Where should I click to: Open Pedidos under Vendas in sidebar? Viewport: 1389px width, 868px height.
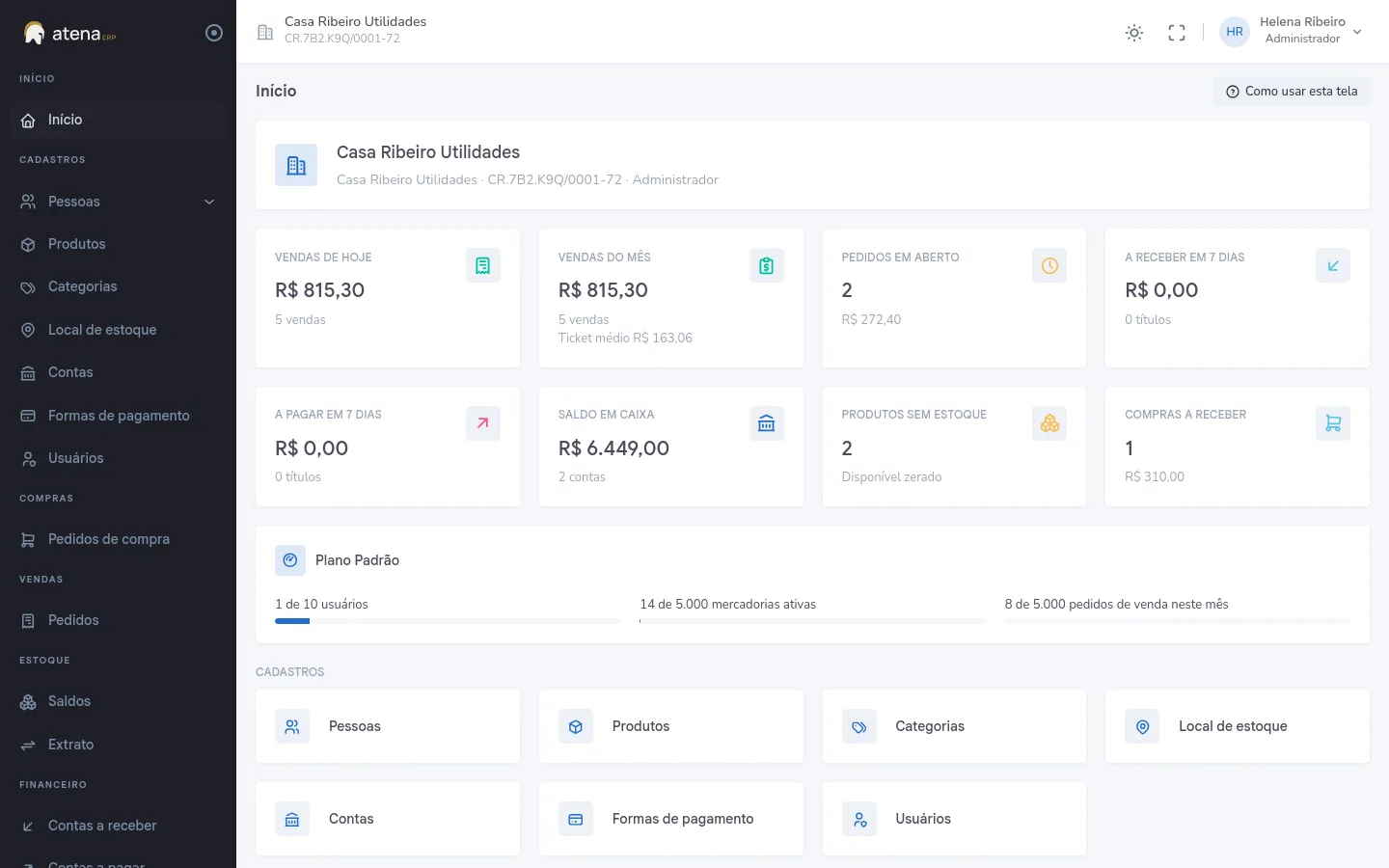pos(118,620)
